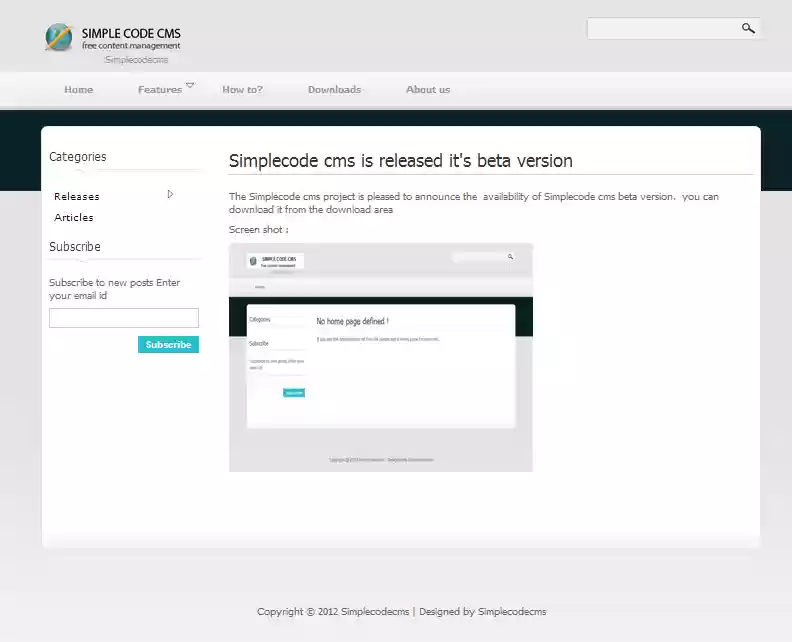Image resolution: width=792 pixels, height=642 pixels.
Task: Click the Subscribe button
Action: (x=168, y=344)
